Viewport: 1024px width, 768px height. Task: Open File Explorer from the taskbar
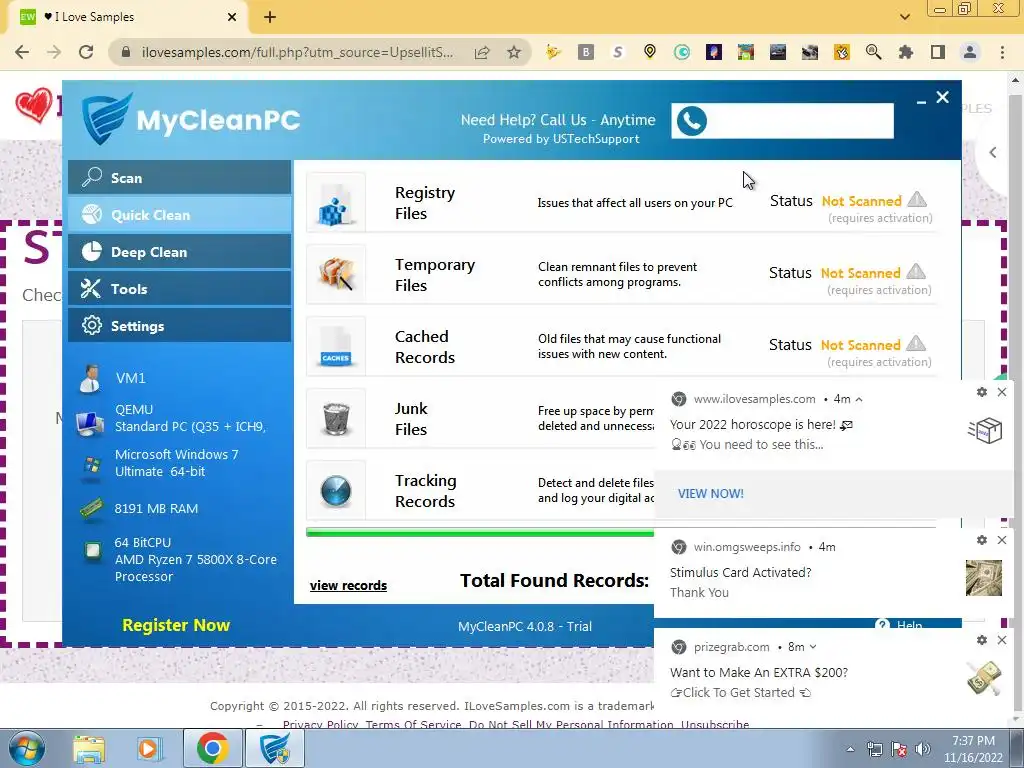(89, 748)
